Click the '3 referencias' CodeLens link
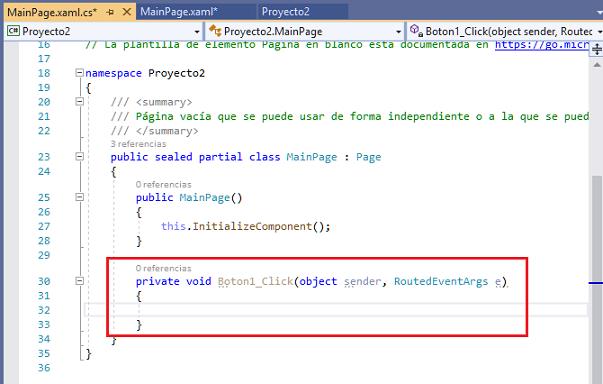The width and height of the screenshot is (603, 384). point(138,144)
